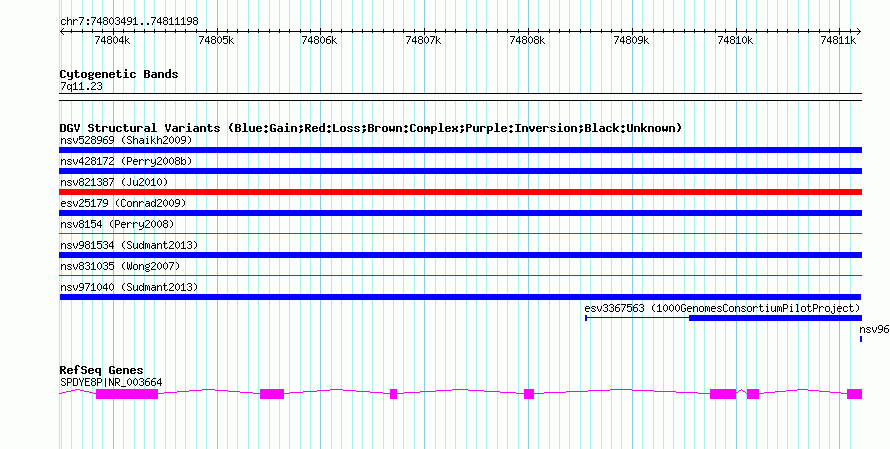Image resolution: width=890 pixels, height=449 pixels.
Task: Click the SPDYE8P exon ending at 74810k
Action: (x=723, y=394)
